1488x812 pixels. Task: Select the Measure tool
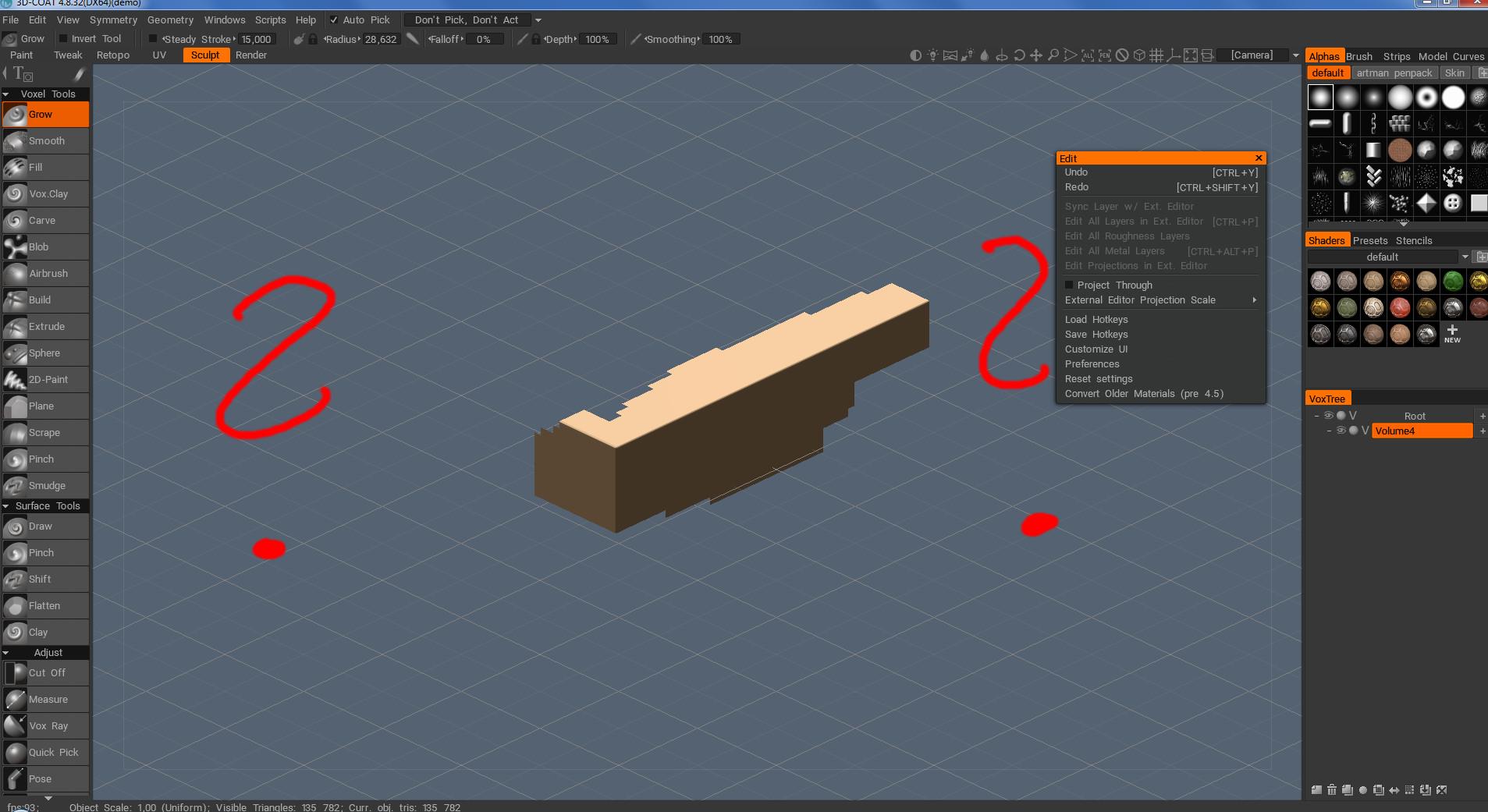[47, 700]
